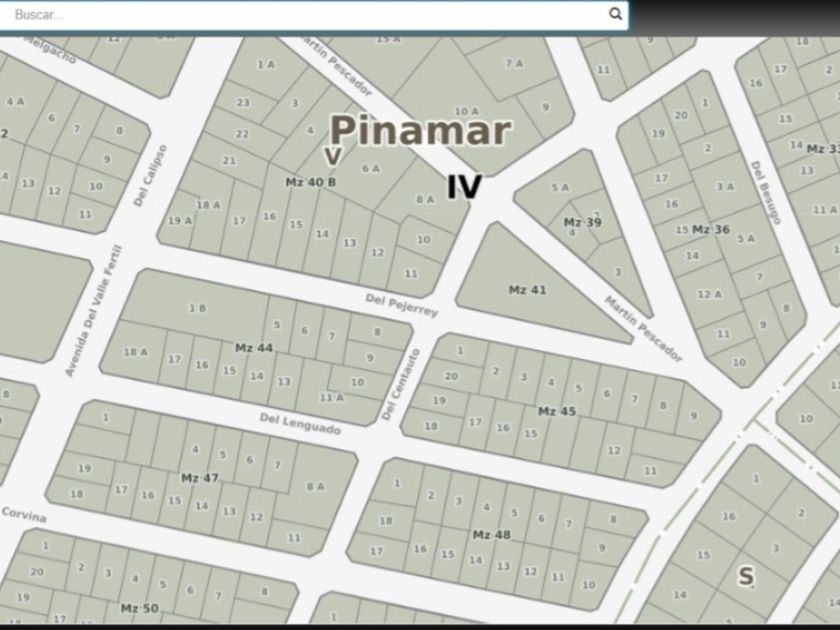Select the Mz 41 triangular block label
This screenshot has width=840, height=630.
[x=528, y=290]
